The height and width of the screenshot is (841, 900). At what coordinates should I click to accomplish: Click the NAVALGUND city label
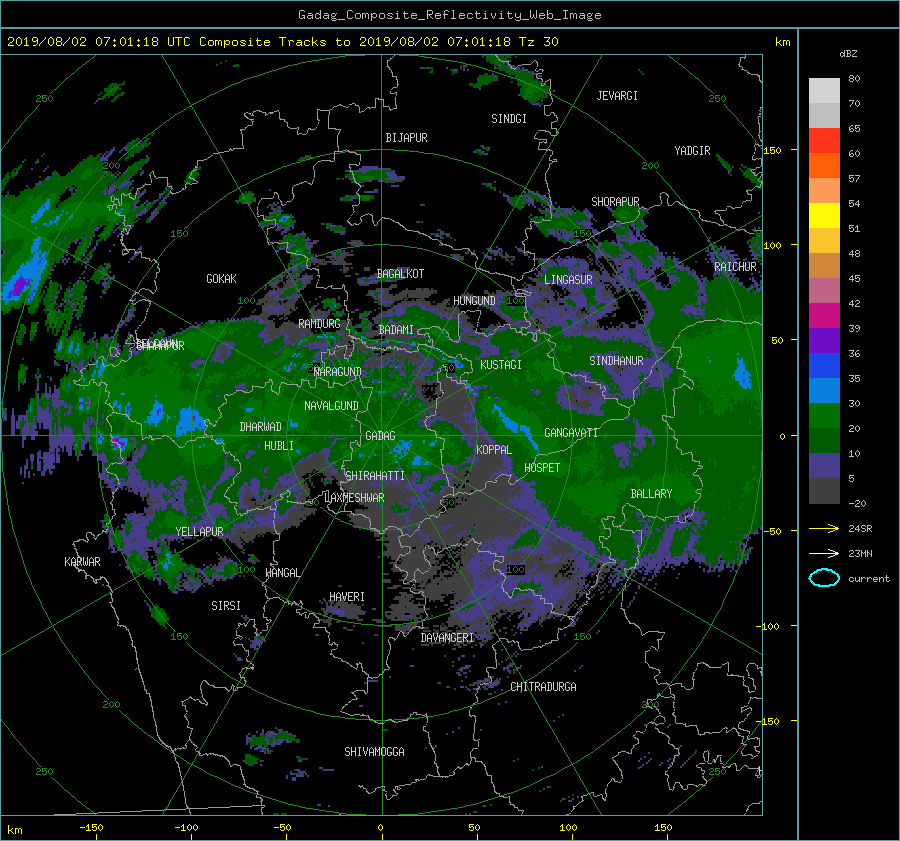pos(331,406)
